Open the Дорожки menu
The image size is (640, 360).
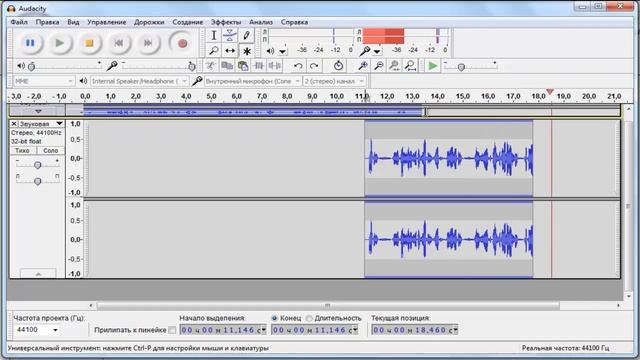click(149, 22)
